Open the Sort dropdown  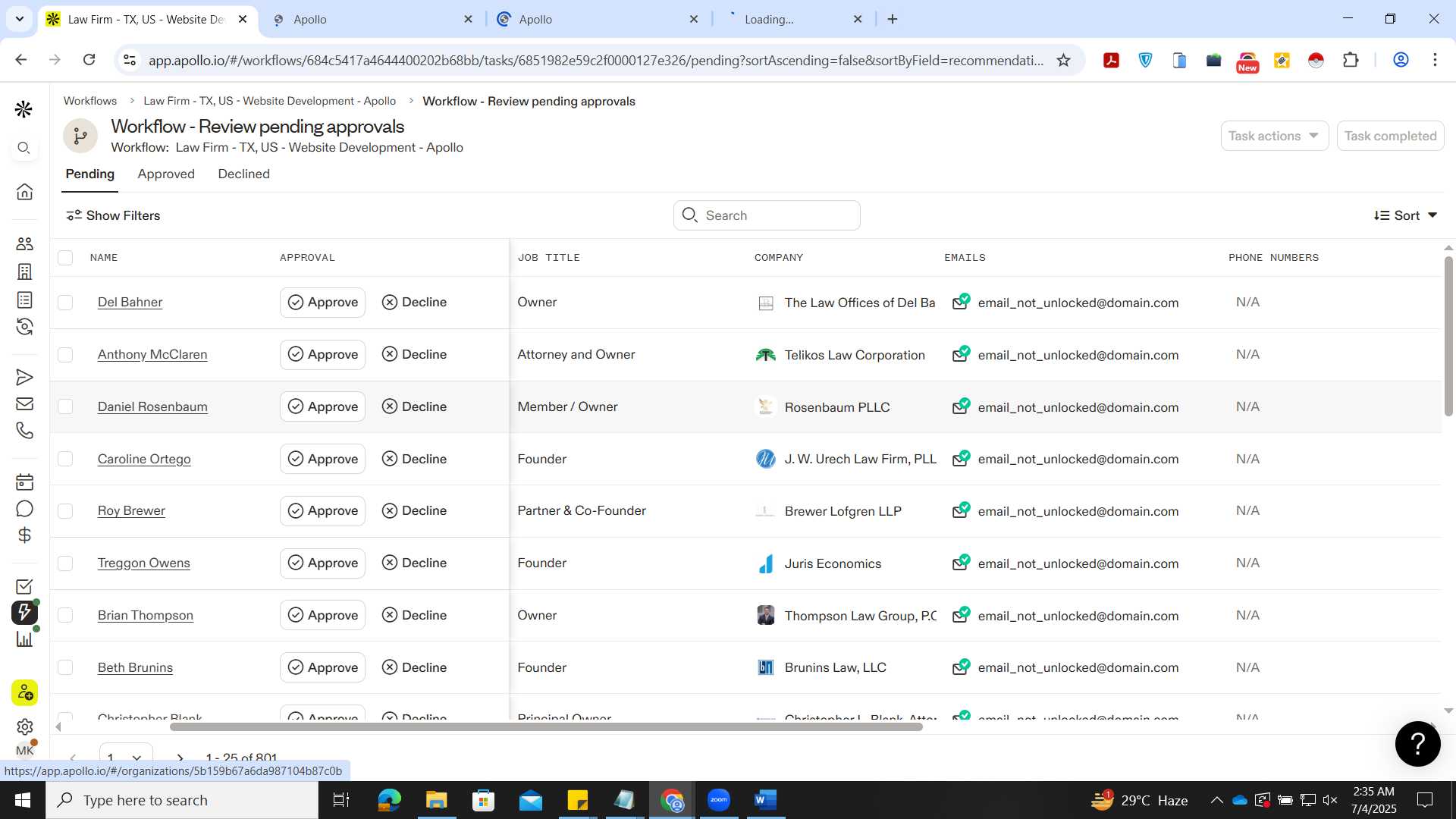click(1405, 215)
